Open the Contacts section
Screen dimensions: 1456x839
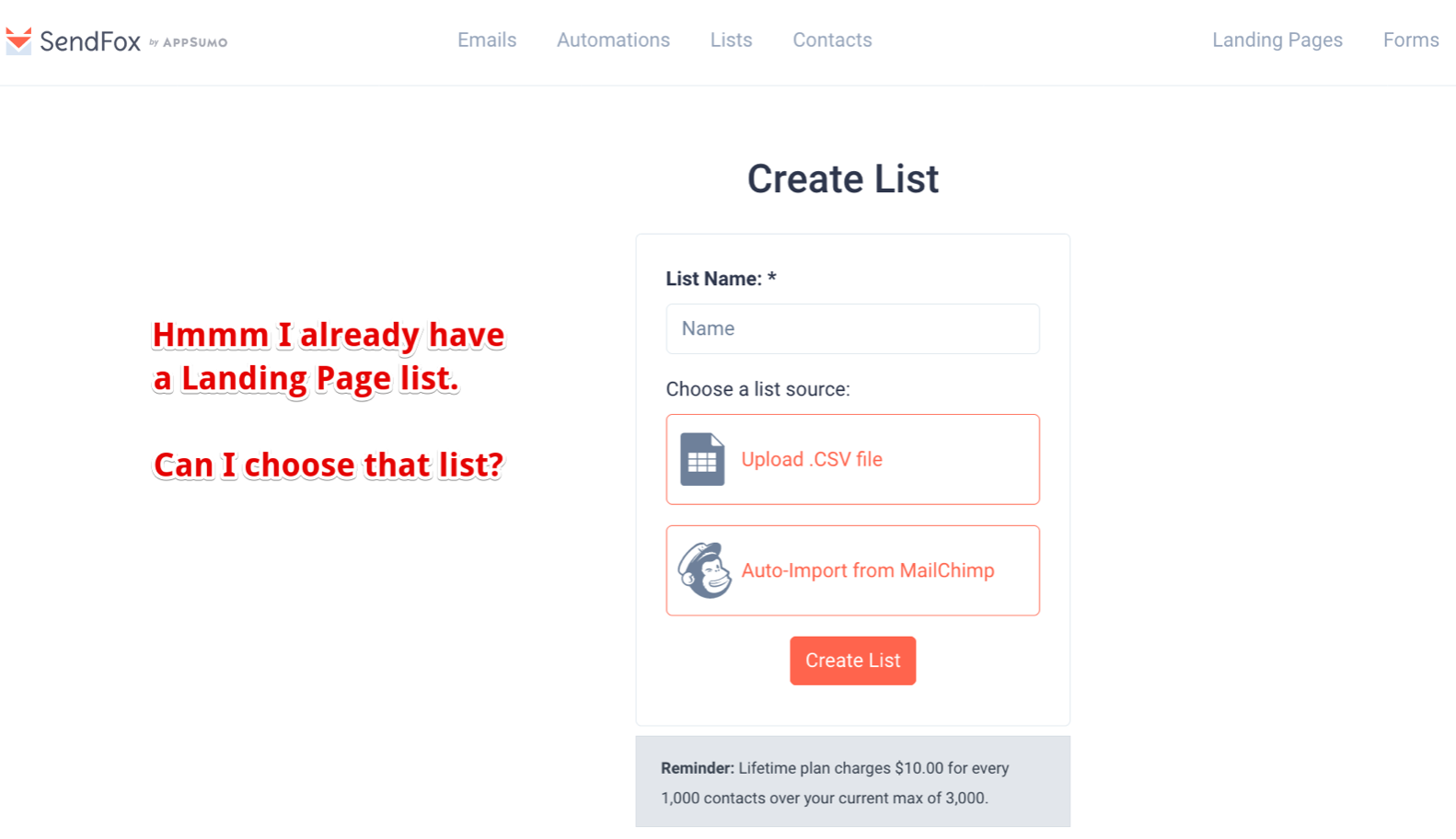832,40
